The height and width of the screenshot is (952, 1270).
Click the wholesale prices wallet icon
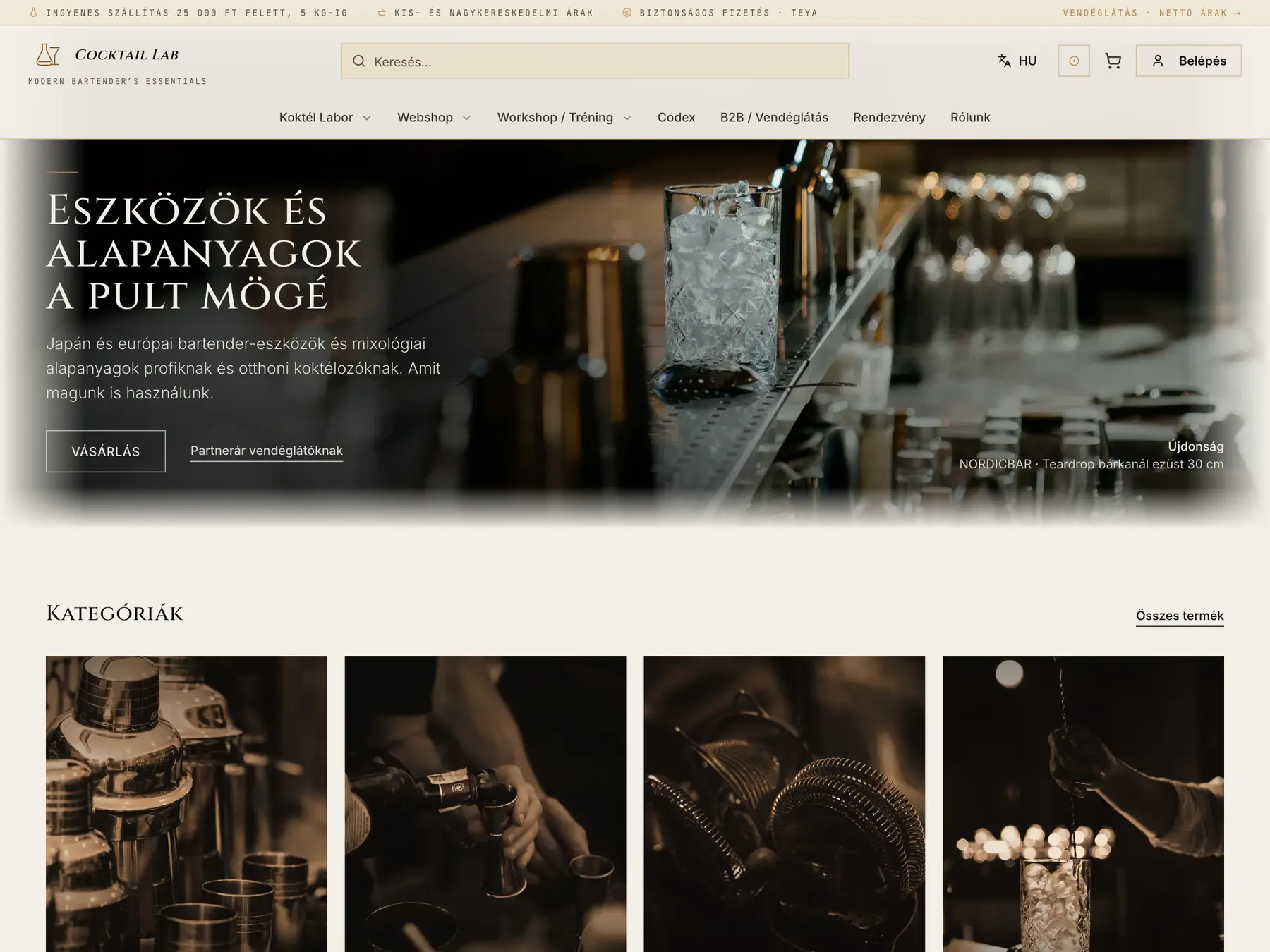[382, 13]
